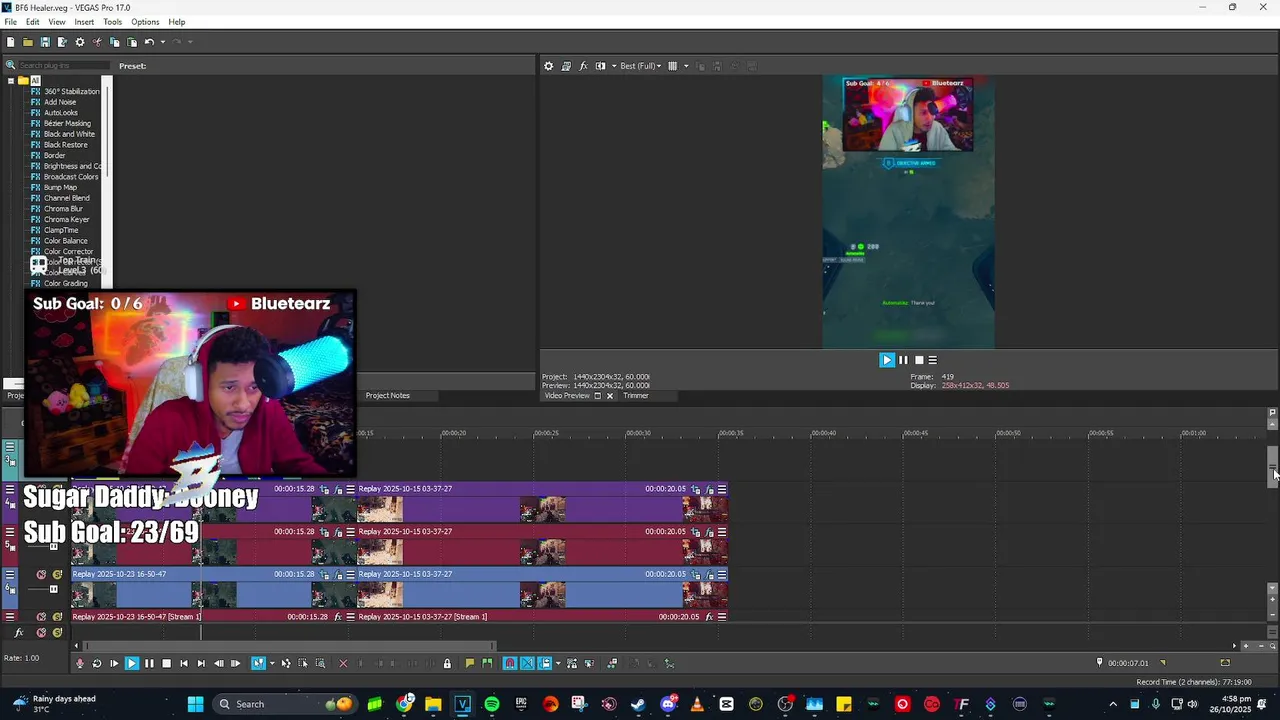Switch to the Project Notes tab
Screen dimensions: 1280x720
click(x=387, y=396)
